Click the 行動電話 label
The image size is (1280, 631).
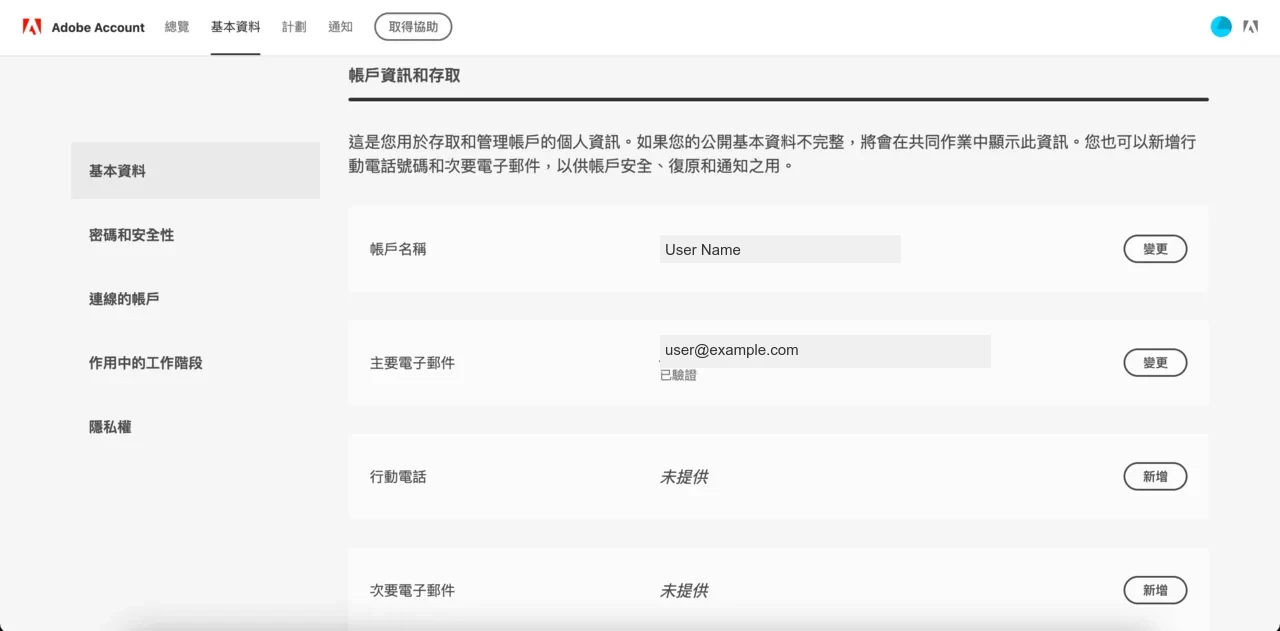coord(398,477)
